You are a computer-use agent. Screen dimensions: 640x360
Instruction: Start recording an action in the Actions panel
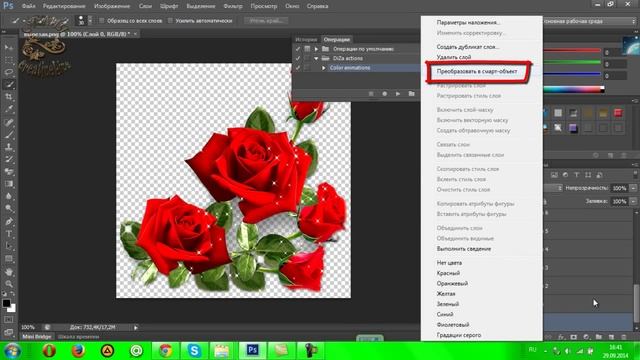coord(384,94)
